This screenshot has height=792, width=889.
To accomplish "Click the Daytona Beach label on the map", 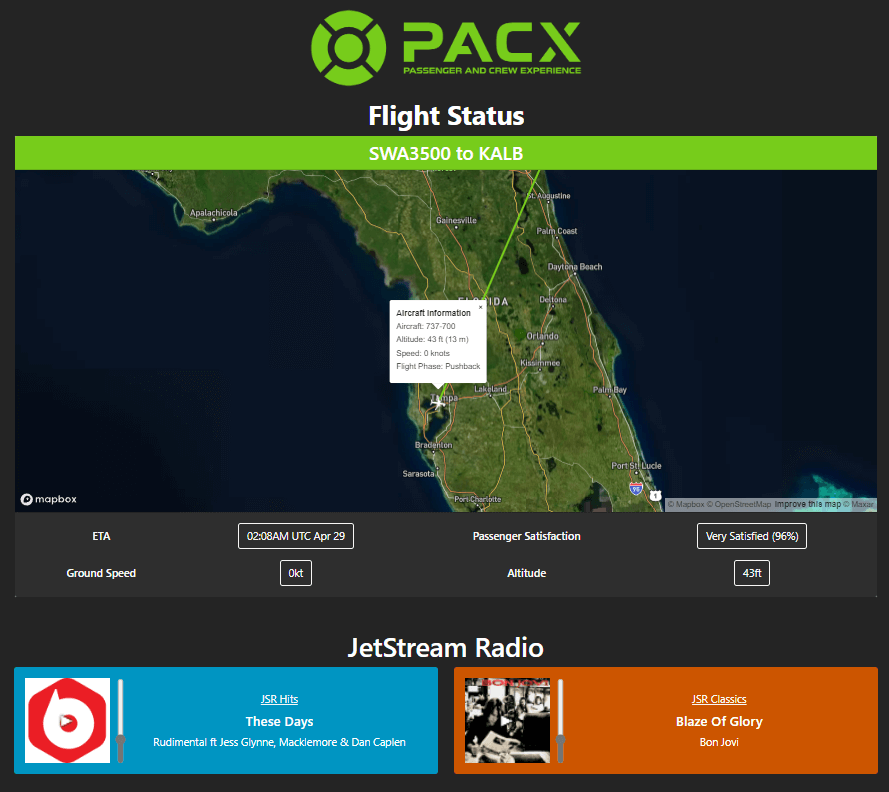I will pyautogui.click(x=575, y=266).
